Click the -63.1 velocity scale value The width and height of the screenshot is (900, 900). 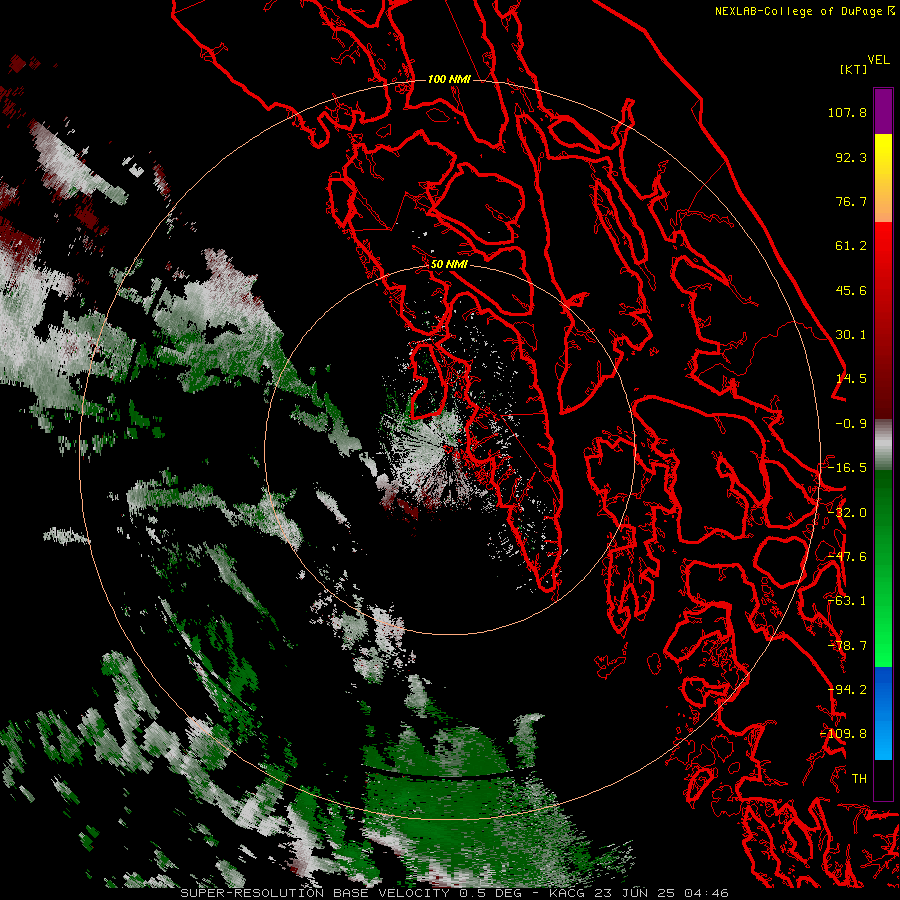pos(847,601)
